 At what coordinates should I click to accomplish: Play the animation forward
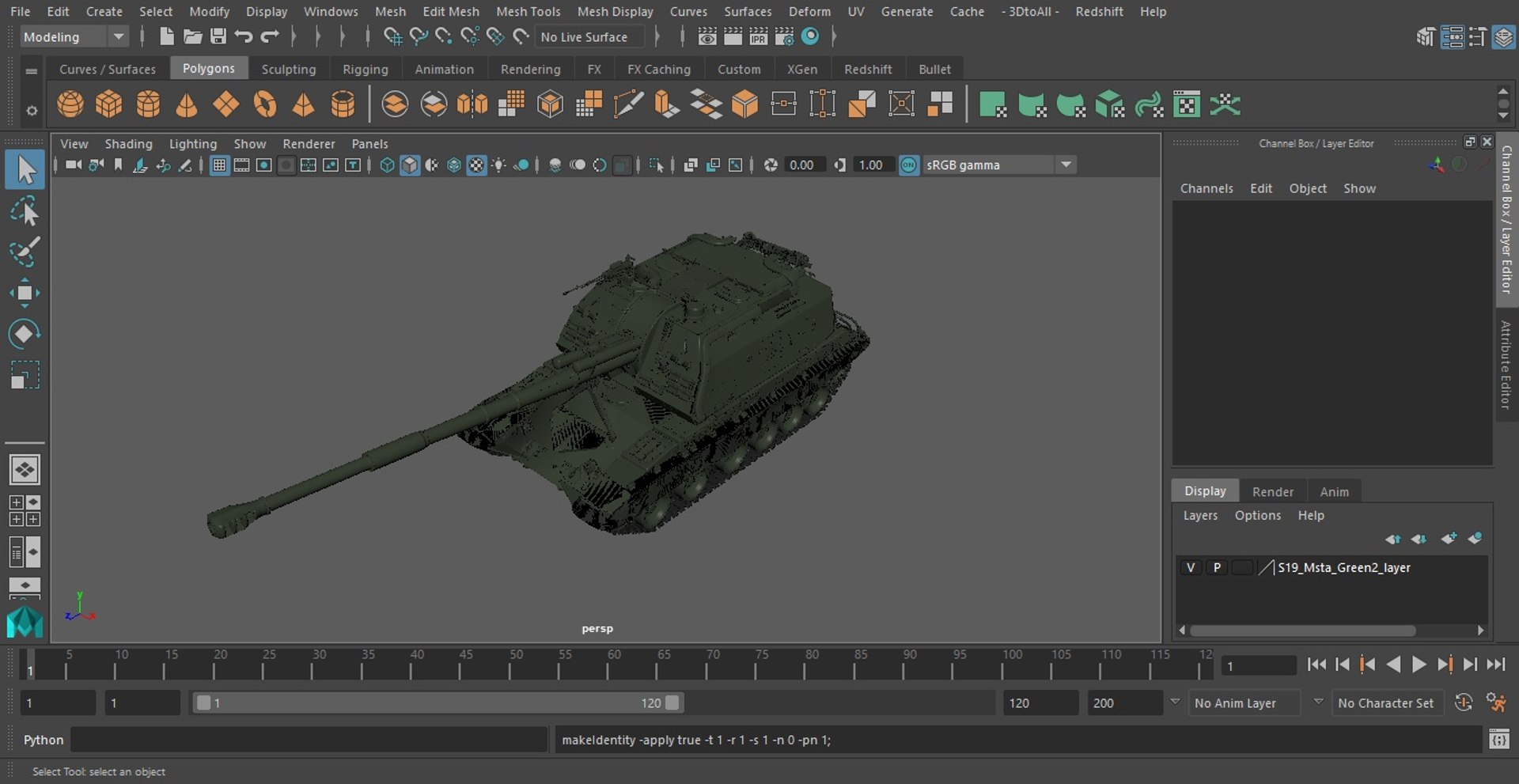pyautogui.click(x=1419, y=665)
